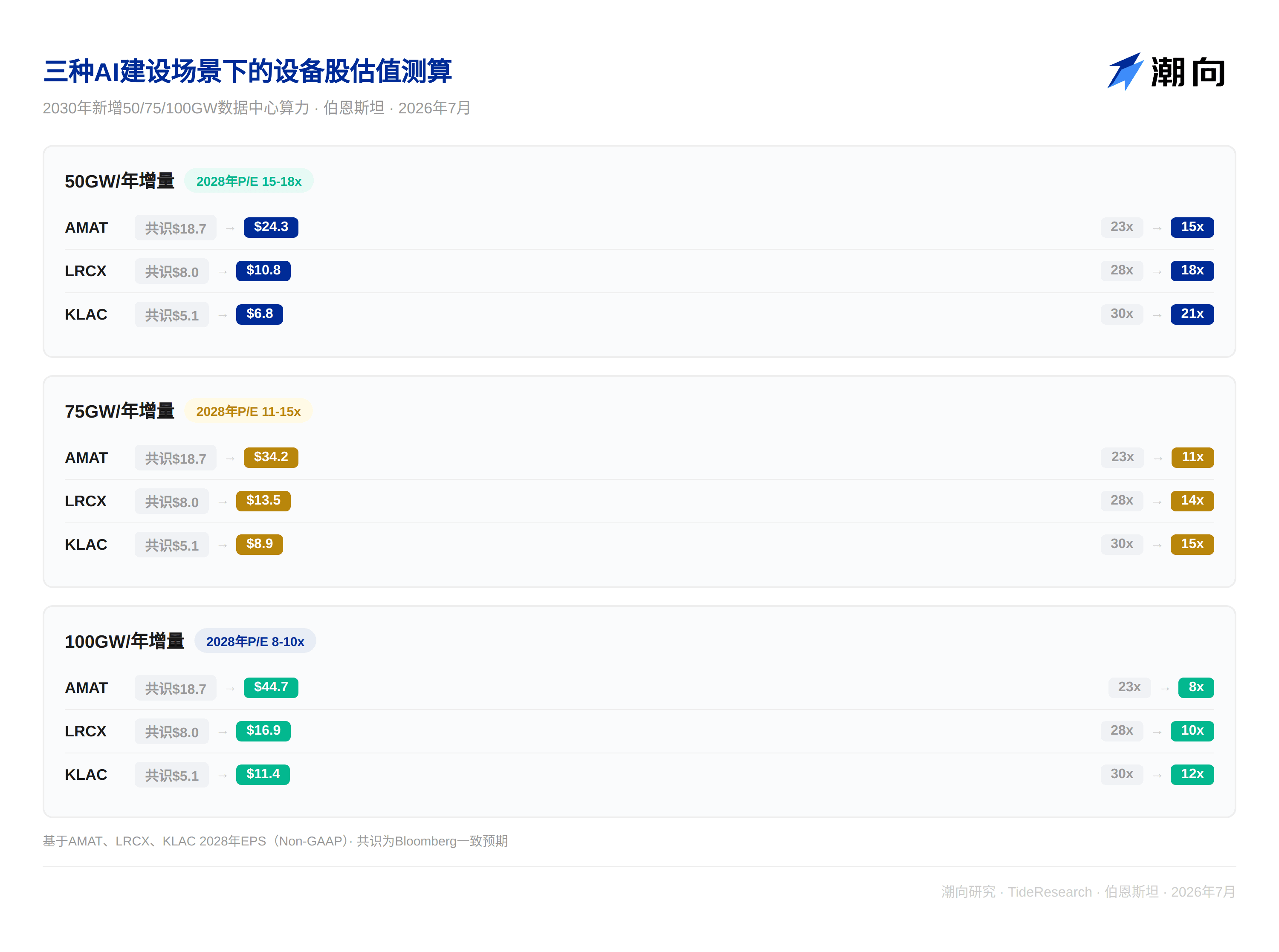Viewport: 1279px width, 952px height.
Task: Click AMAT label in the 50GW section
Action: [x=87, y=228]
